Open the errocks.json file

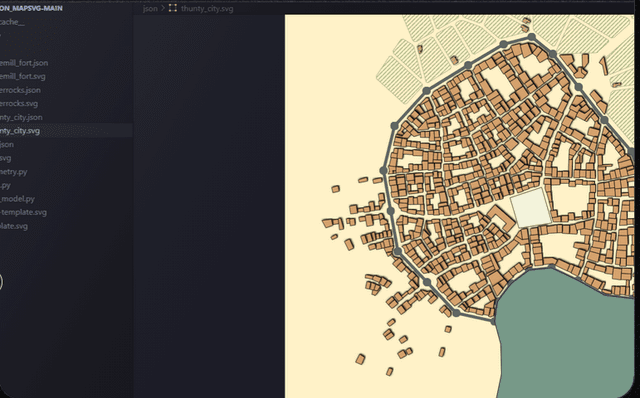20,90
